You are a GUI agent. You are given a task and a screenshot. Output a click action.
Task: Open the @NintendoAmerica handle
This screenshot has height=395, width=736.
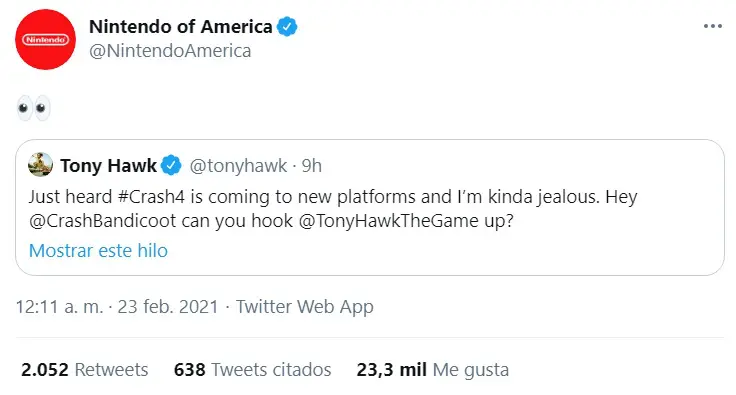(x=170, y=51)
